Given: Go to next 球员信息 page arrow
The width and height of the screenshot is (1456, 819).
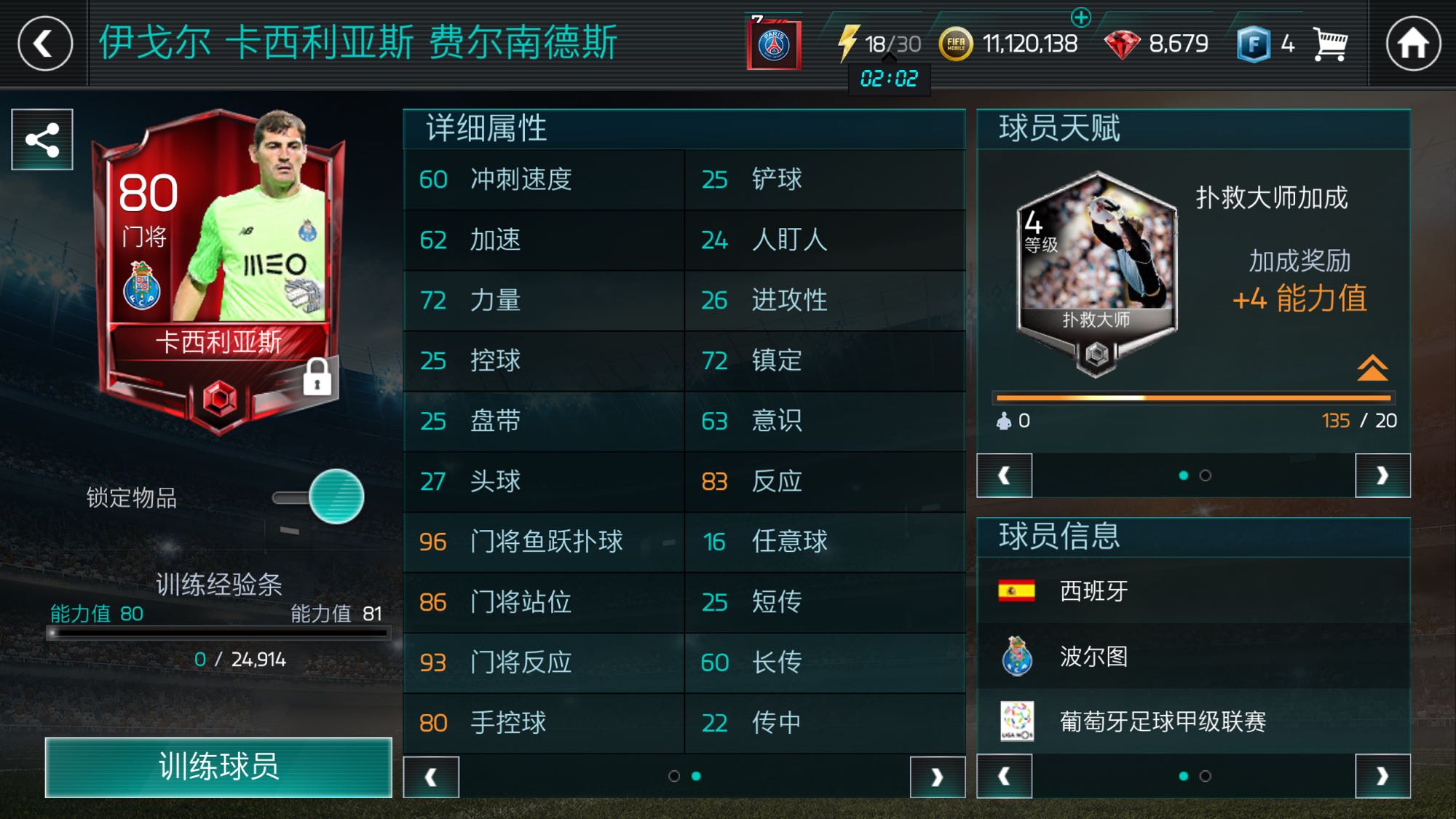Looking at the screenshot, I should click(x=1382, y=777).
